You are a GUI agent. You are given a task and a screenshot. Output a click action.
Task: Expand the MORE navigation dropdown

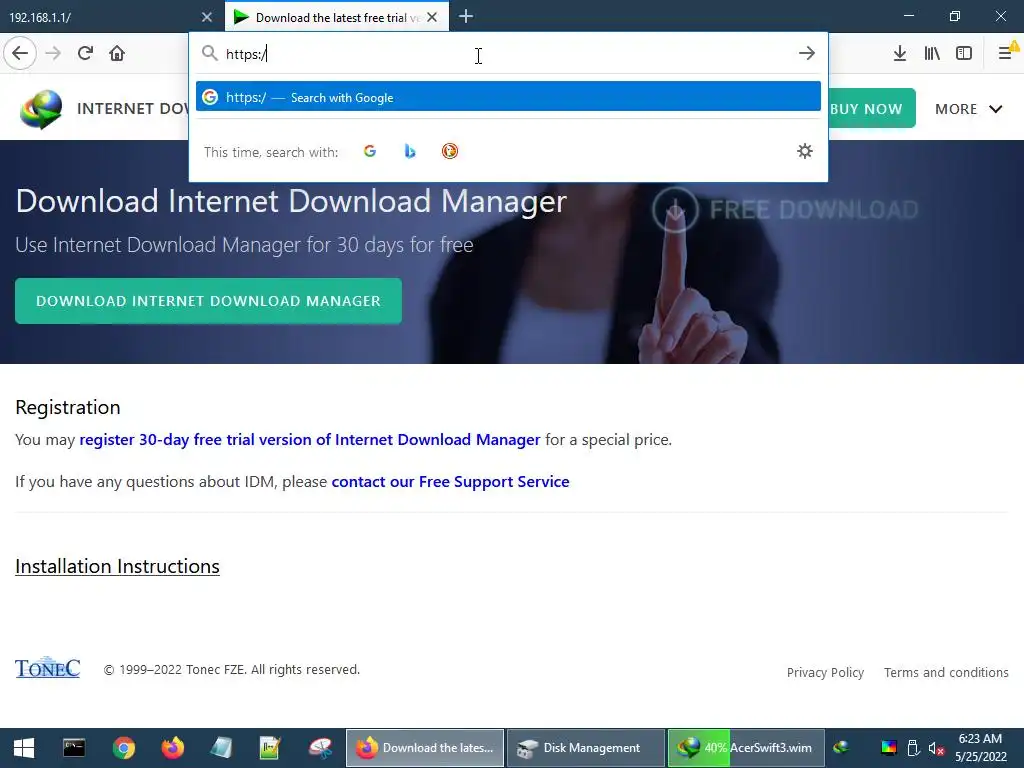pos(968,109)
